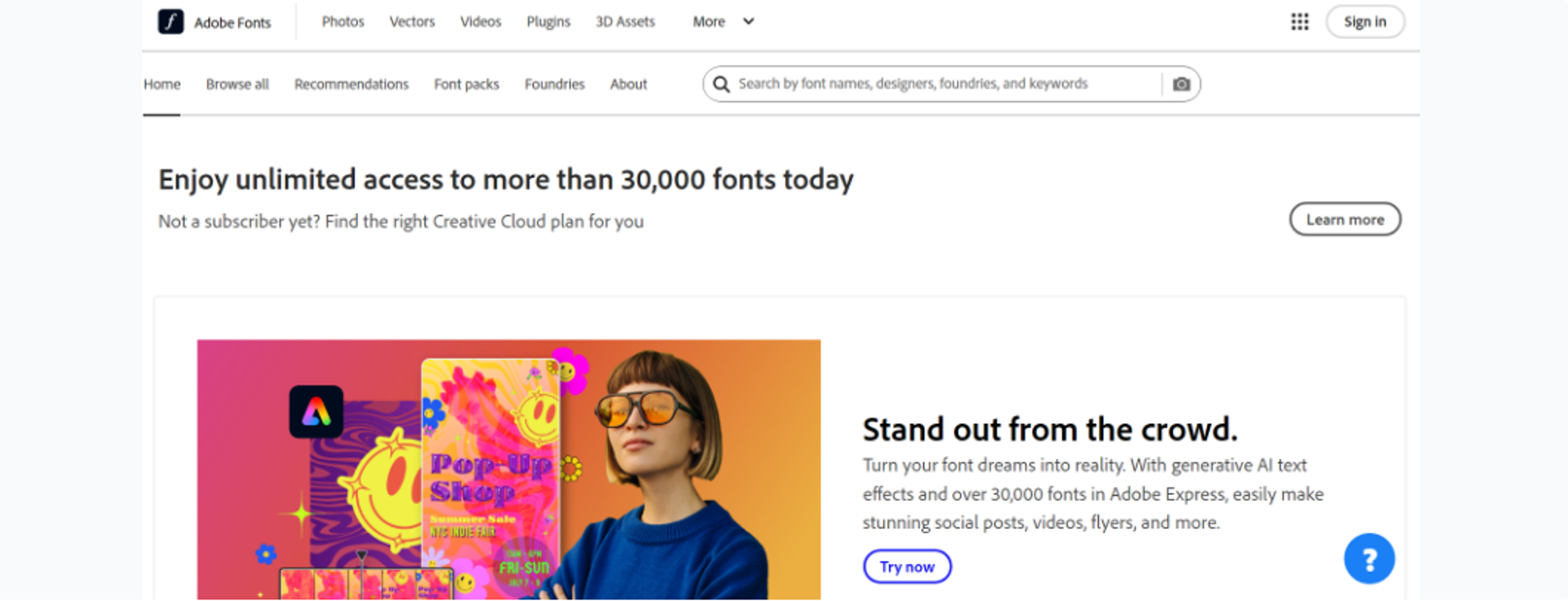Open the Photos section

click(344, 22)
